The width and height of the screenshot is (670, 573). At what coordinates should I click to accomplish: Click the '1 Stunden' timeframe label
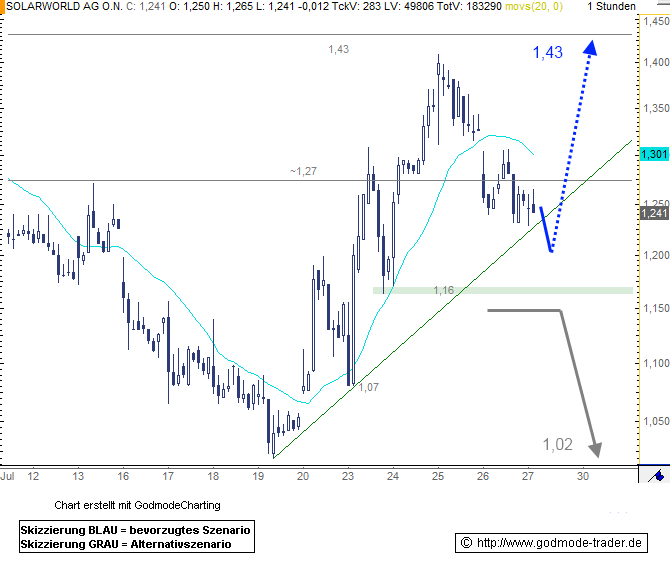(611, 6)
